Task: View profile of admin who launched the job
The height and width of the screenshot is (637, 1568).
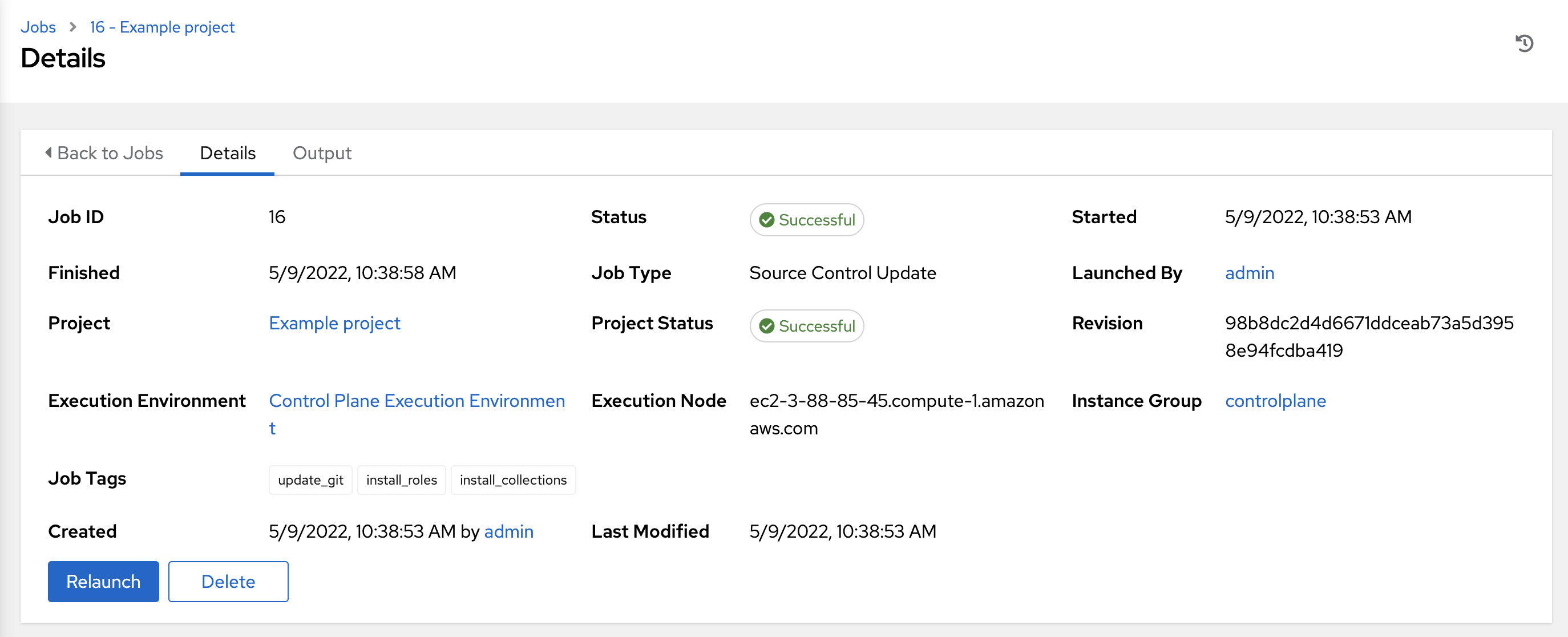Action: coord(1249,273)
